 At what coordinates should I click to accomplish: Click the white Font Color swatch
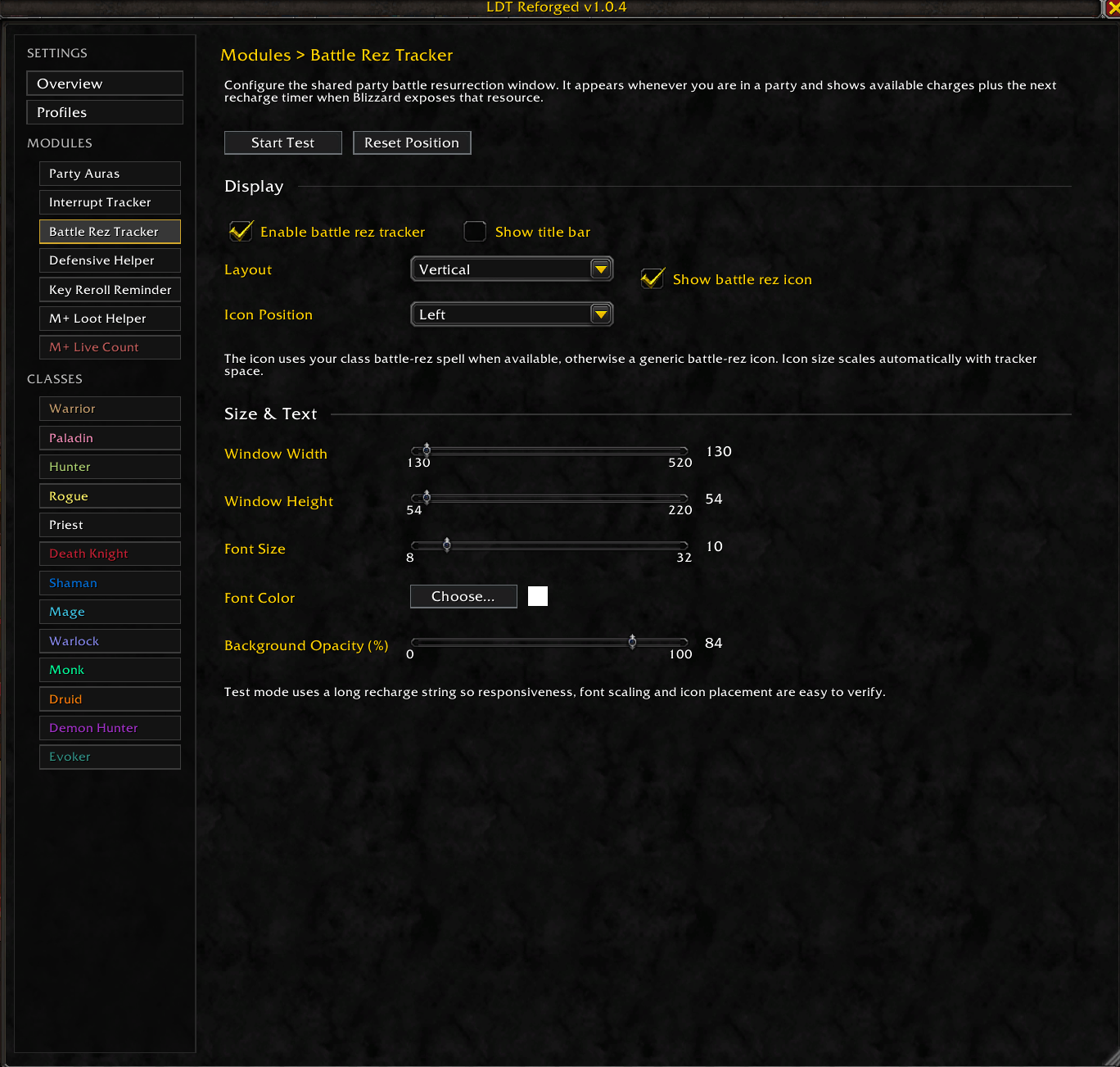[538, 596]
